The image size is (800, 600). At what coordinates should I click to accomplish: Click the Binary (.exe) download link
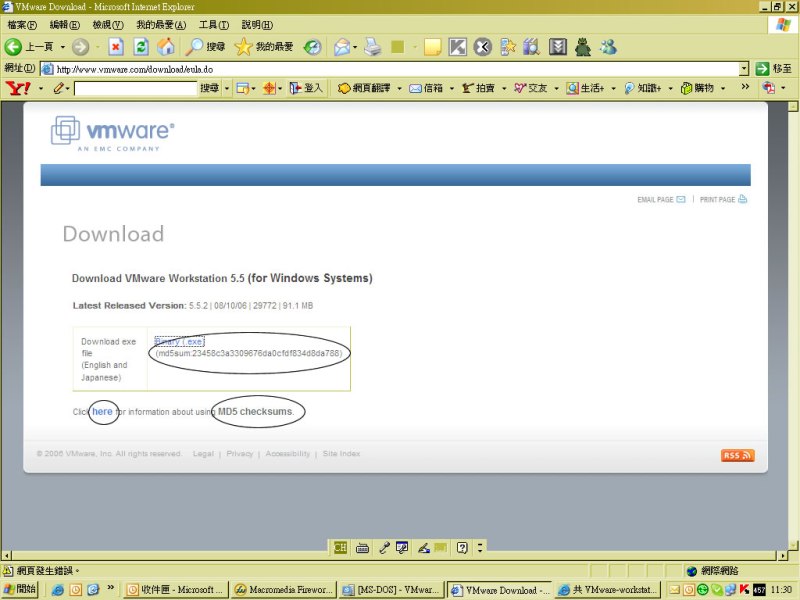point(179,341)
